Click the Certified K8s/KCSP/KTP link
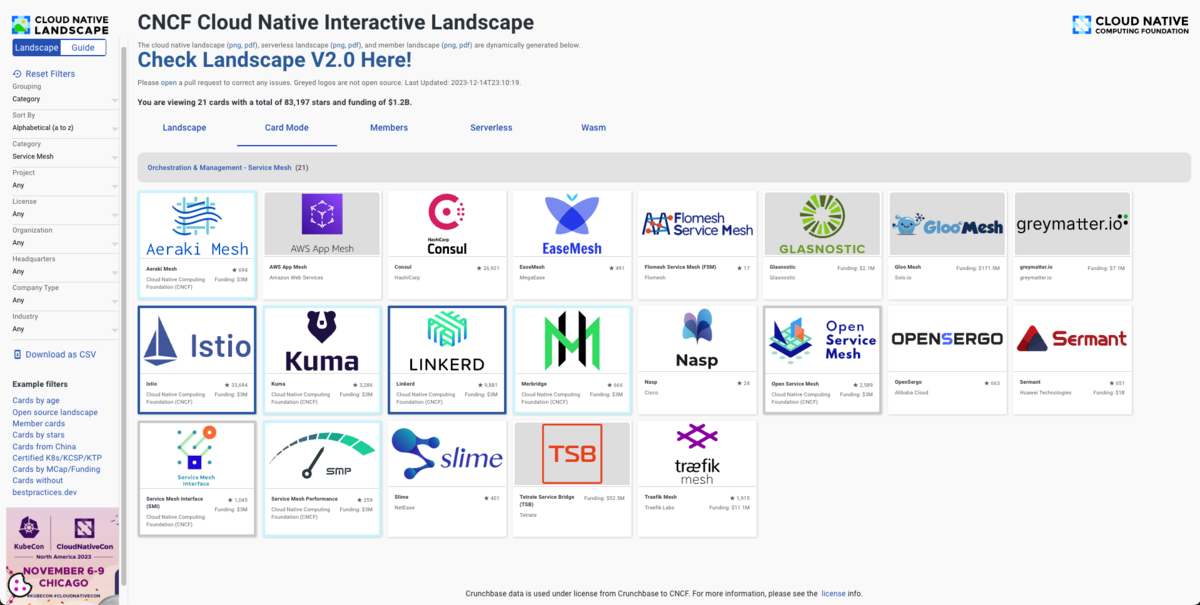 coord(57,458)
